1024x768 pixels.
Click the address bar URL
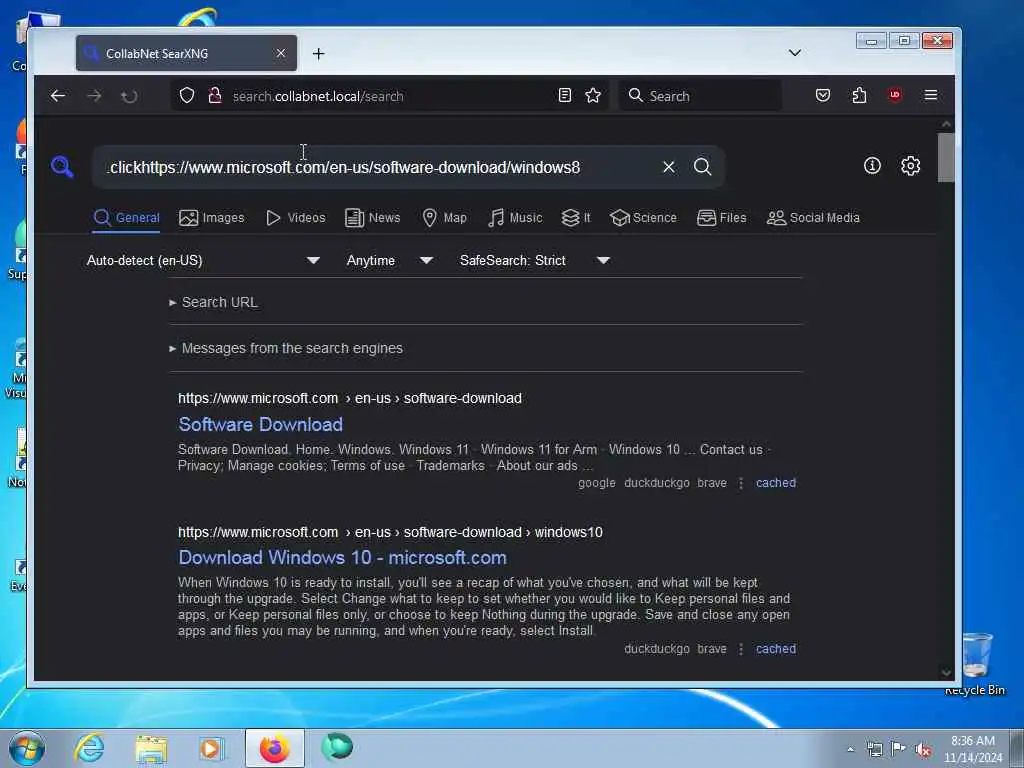[318, 96]
